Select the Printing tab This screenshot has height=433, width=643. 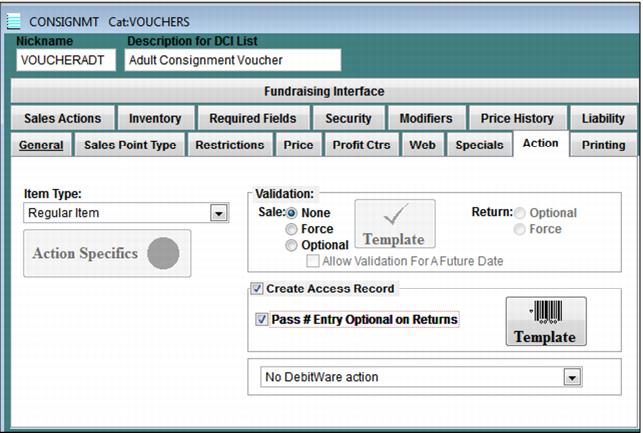pyautogui.click(x=603, y=144)
